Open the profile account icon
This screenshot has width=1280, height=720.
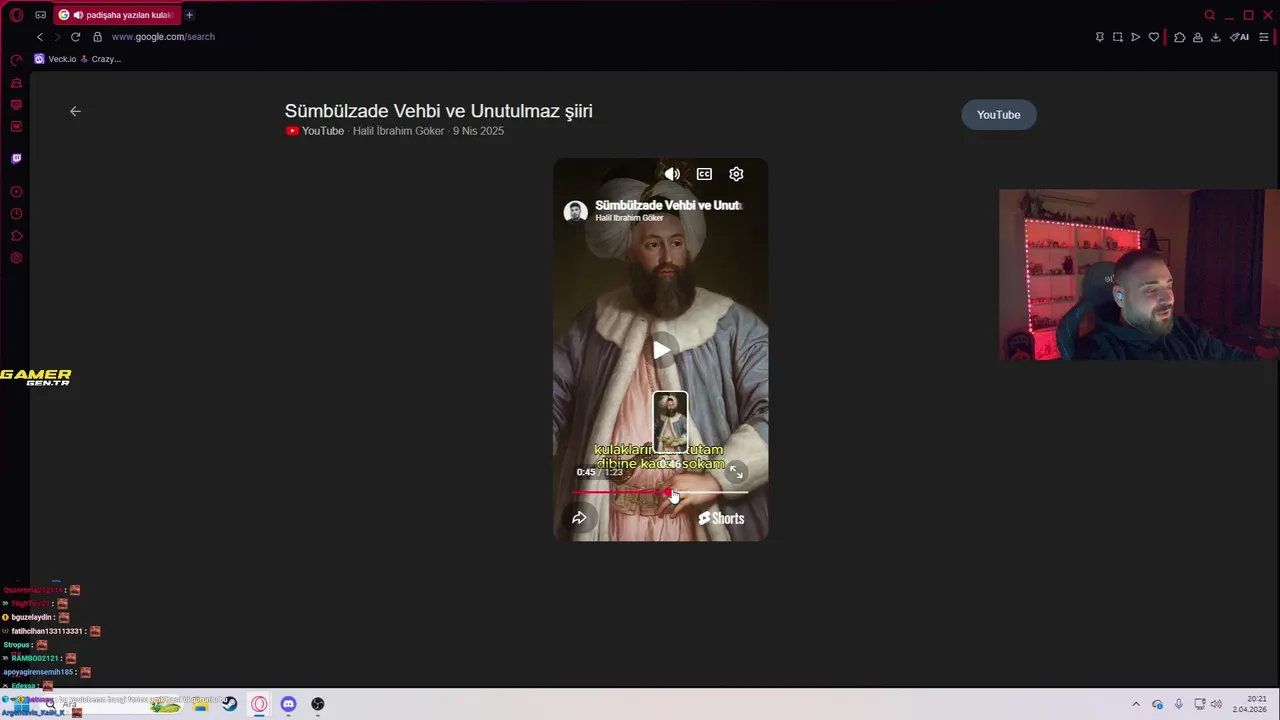1198,37
